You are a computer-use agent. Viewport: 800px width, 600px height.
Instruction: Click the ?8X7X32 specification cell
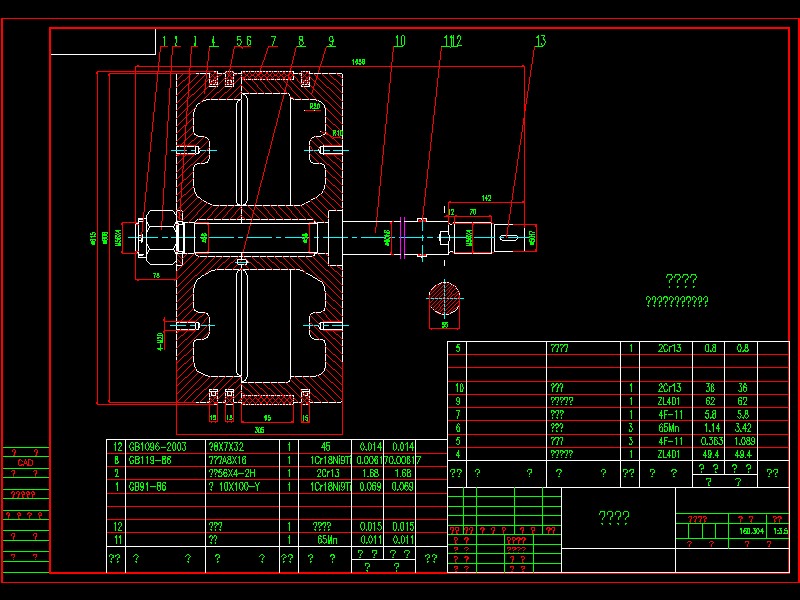(x=226, y=447)
